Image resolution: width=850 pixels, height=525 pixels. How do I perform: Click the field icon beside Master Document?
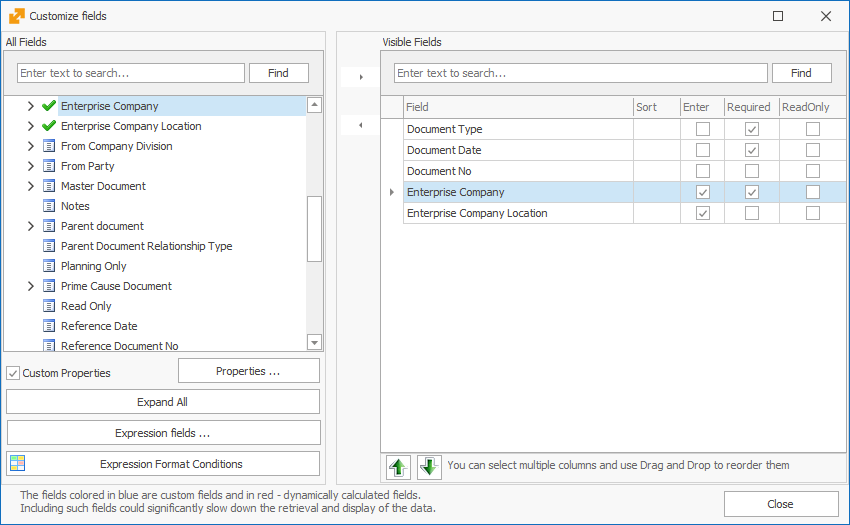click(x=49, y=186)
